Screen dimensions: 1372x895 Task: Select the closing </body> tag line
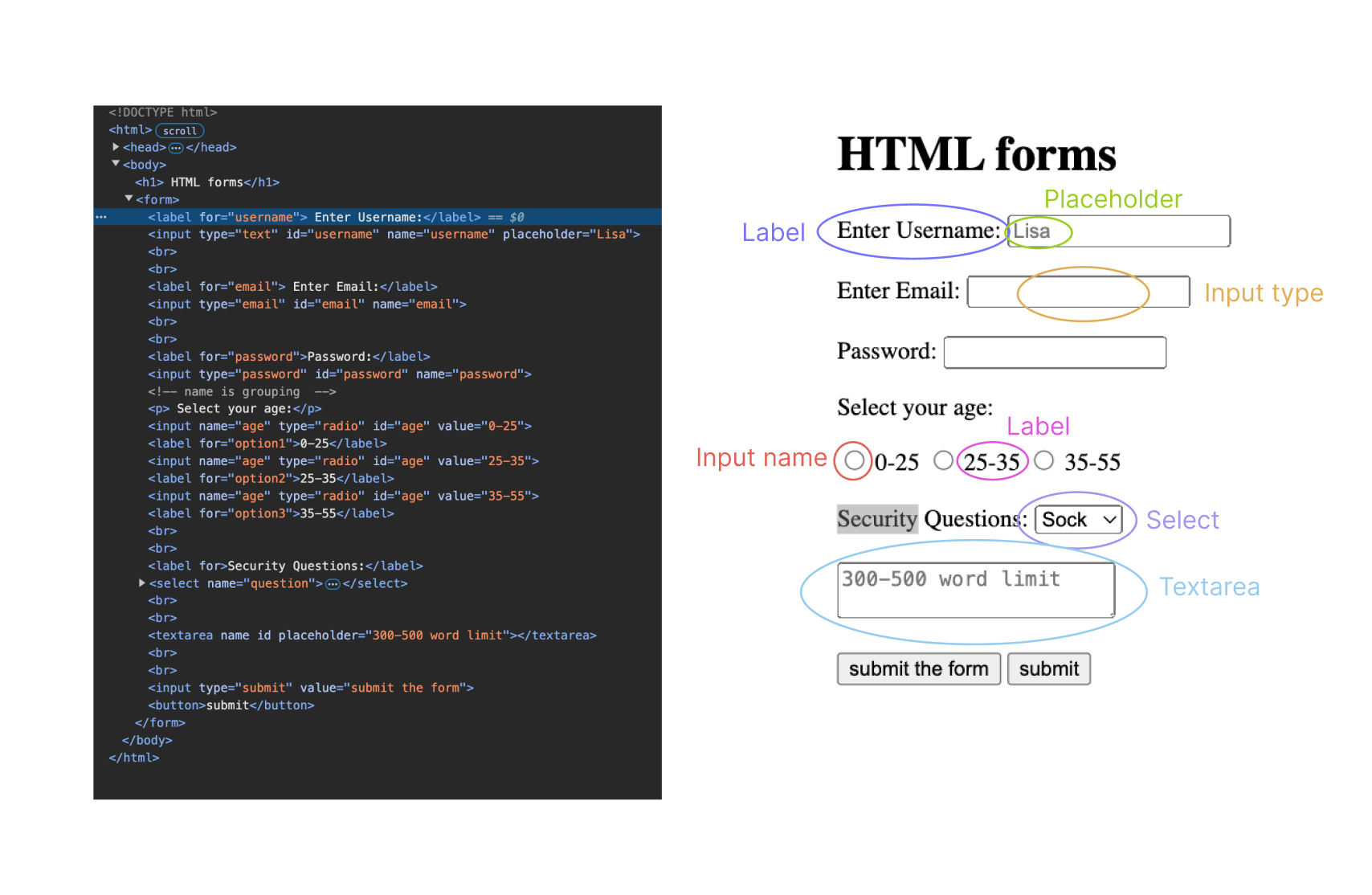pos(147,741)
